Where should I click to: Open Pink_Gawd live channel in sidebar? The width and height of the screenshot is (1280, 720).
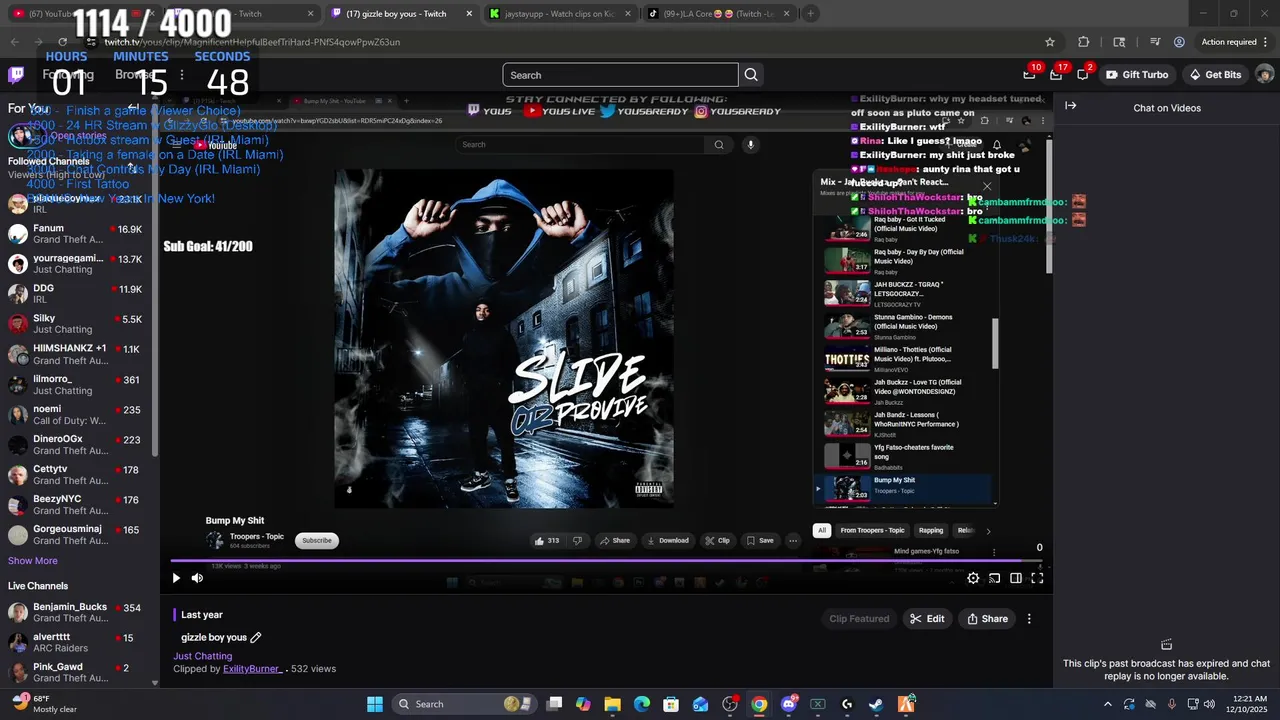76,672
